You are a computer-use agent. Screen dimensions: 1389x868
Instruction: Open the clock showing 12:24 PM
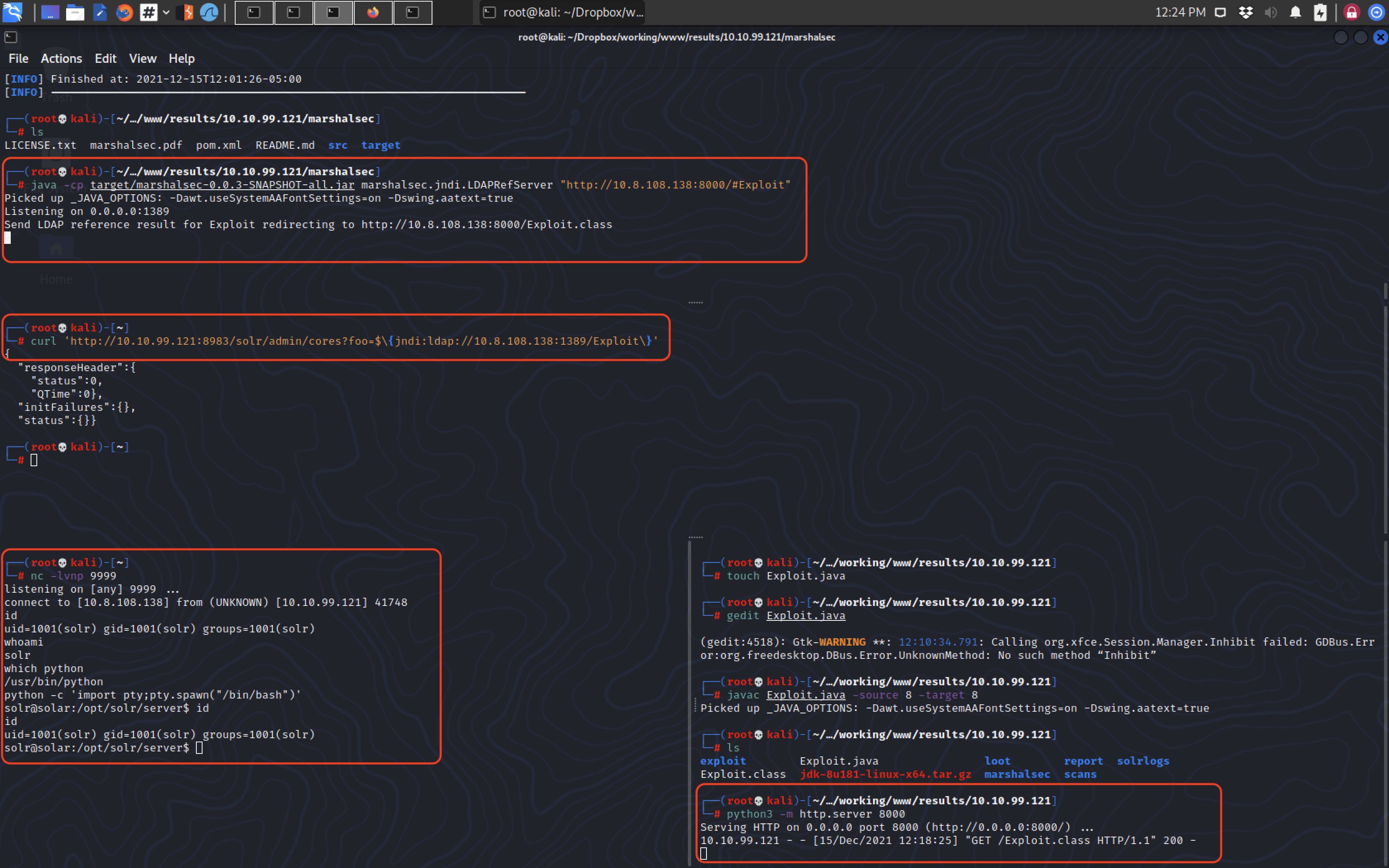pyautogui.click(x=1180, y=12)
